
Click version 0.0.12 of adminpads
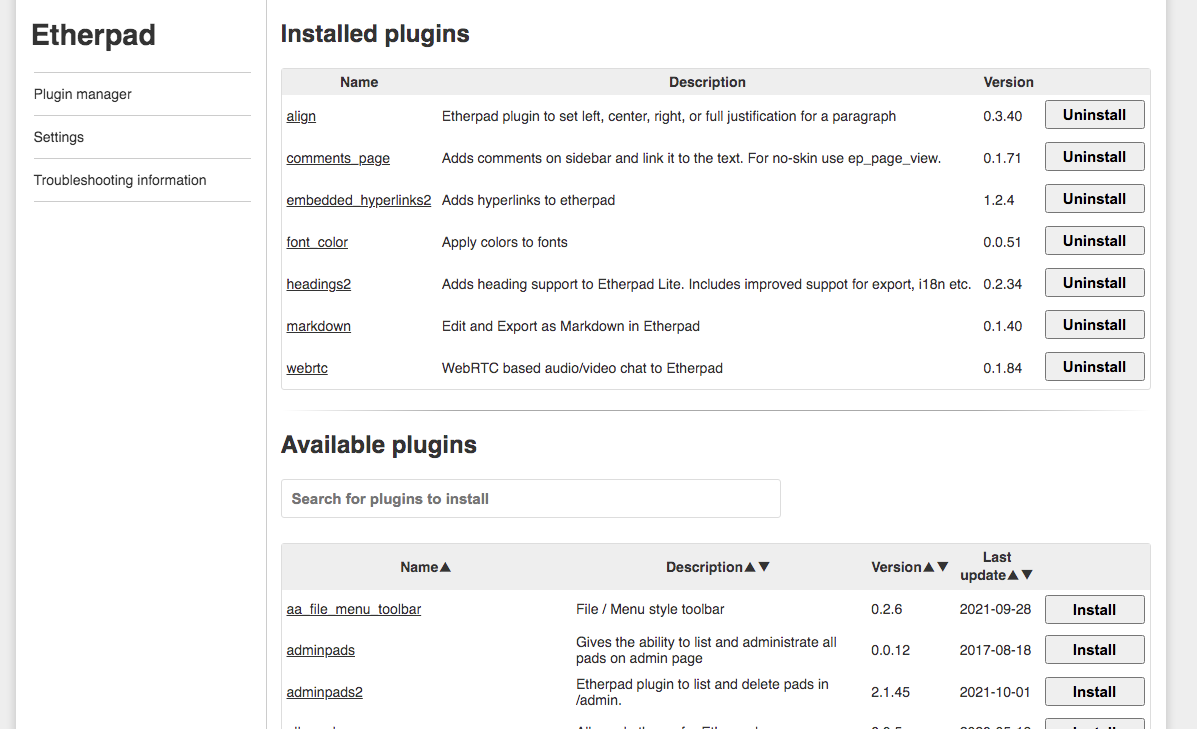(890, 650)
